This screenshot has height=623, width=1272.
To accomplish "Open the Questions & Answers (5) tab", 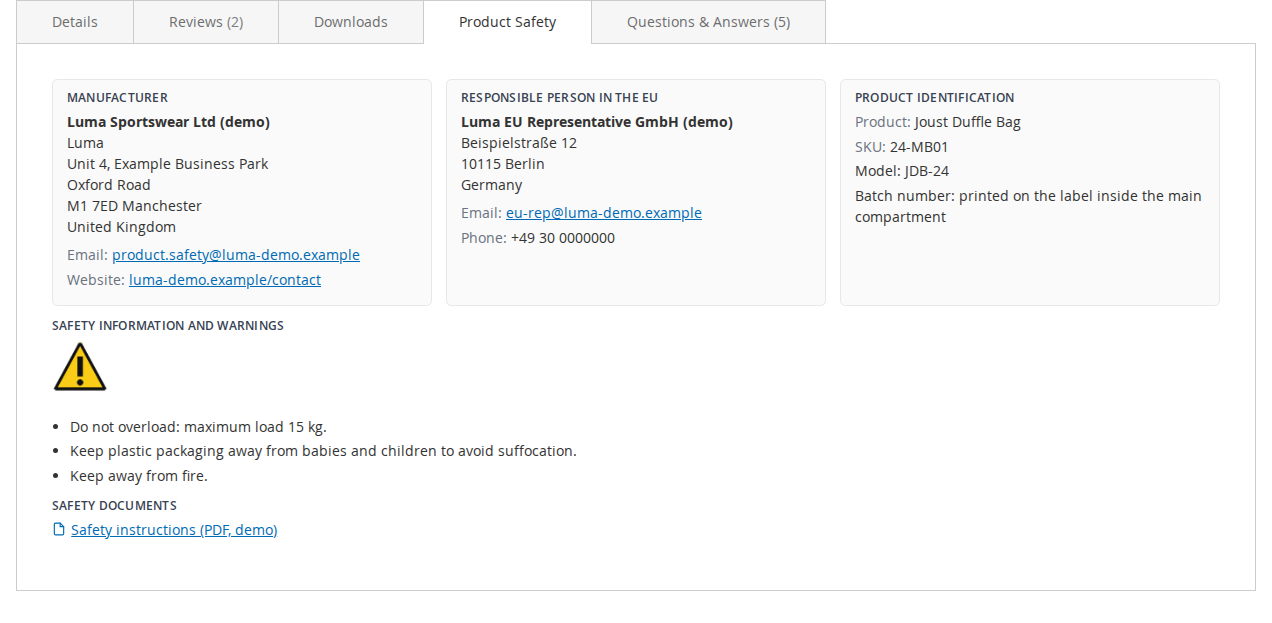I will click(709, 22).
